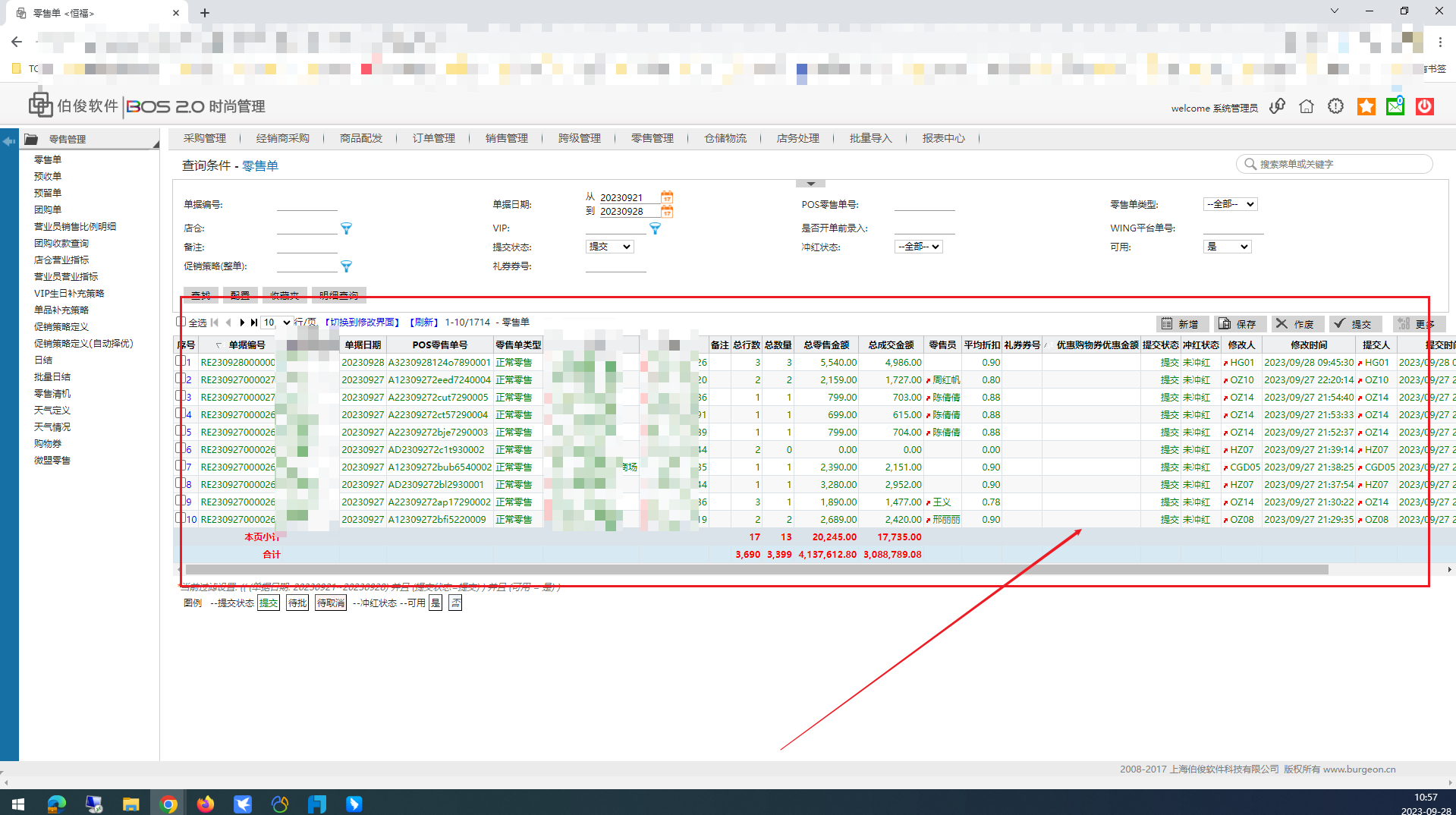The image size is (1456, 815).
Task: Open the 采购管理 menu
Action: [205, 138]
